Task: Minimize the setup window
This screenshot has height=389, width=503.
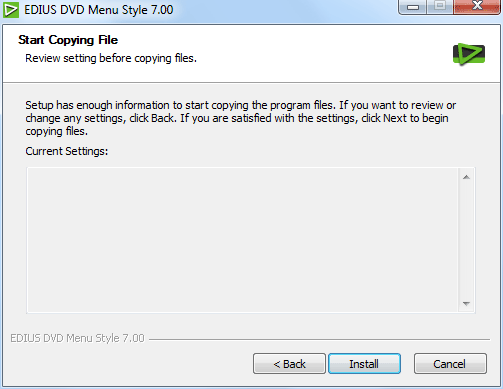Action: tap(413, 7)
